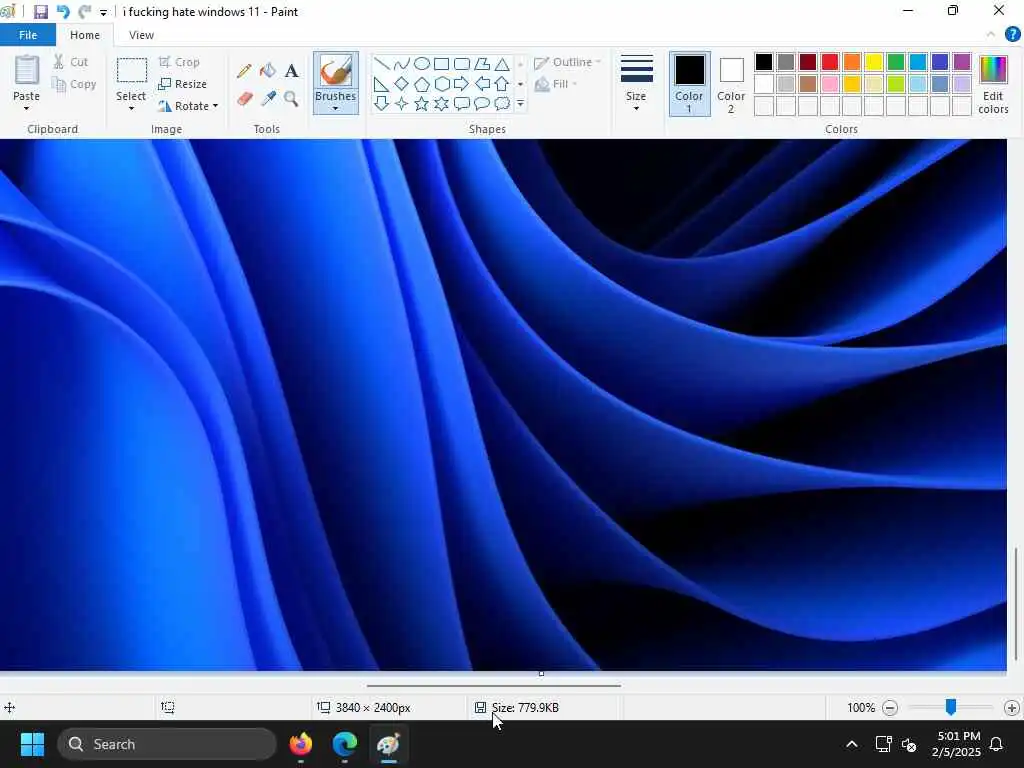This screenshot has width=1024, height=768.
Task: Open the File menu
Action: point(27,35)
